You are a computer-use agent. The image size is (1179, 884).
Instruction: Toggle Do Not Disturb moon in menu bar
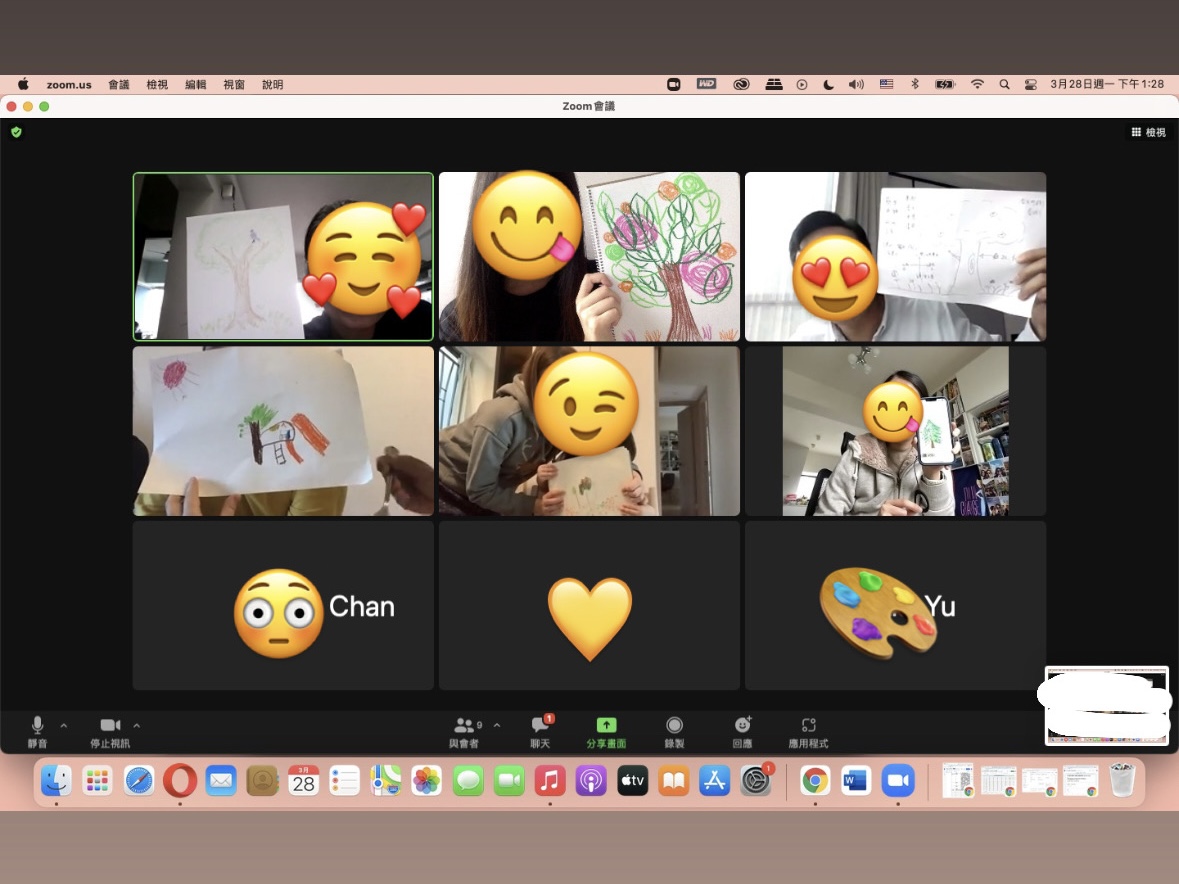click(x=828, y=85)
